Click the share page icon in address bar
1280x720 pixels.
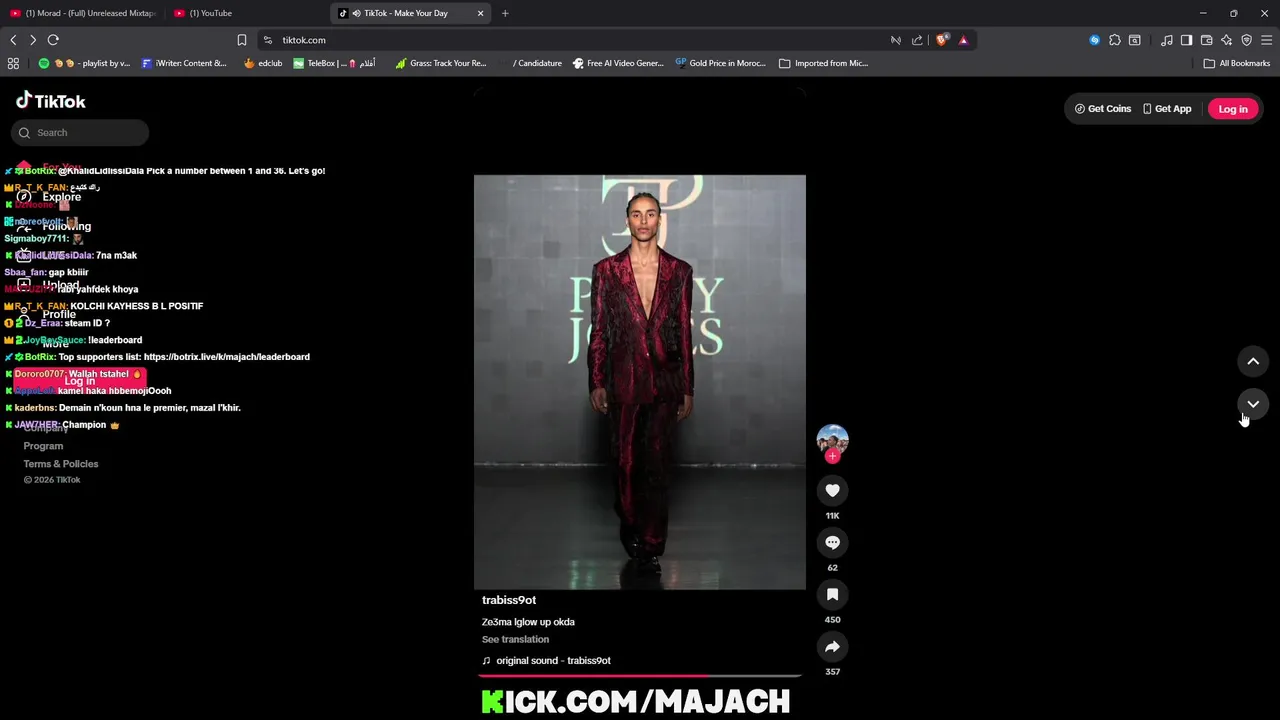click(917, 40)
